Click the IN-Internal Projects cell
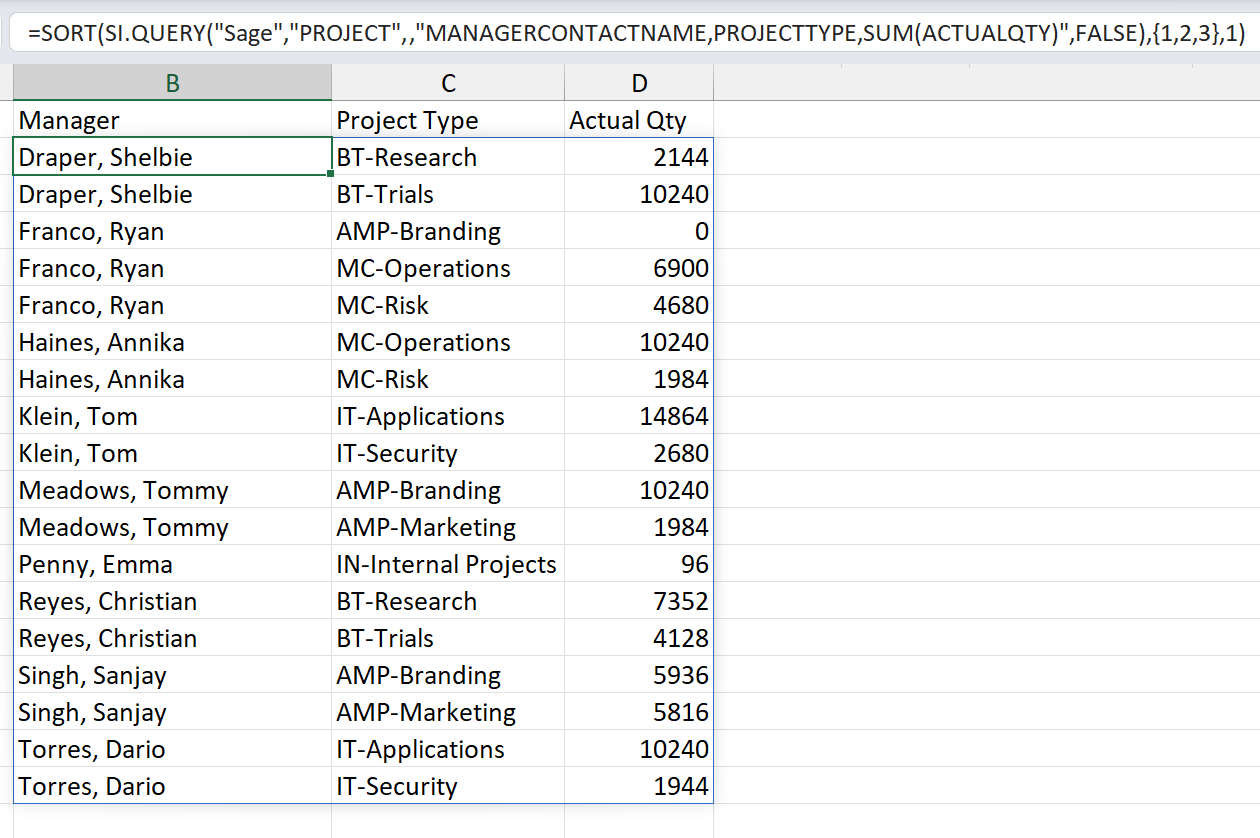The width and height of the screenshot is (1260, 838). [448, 564]
